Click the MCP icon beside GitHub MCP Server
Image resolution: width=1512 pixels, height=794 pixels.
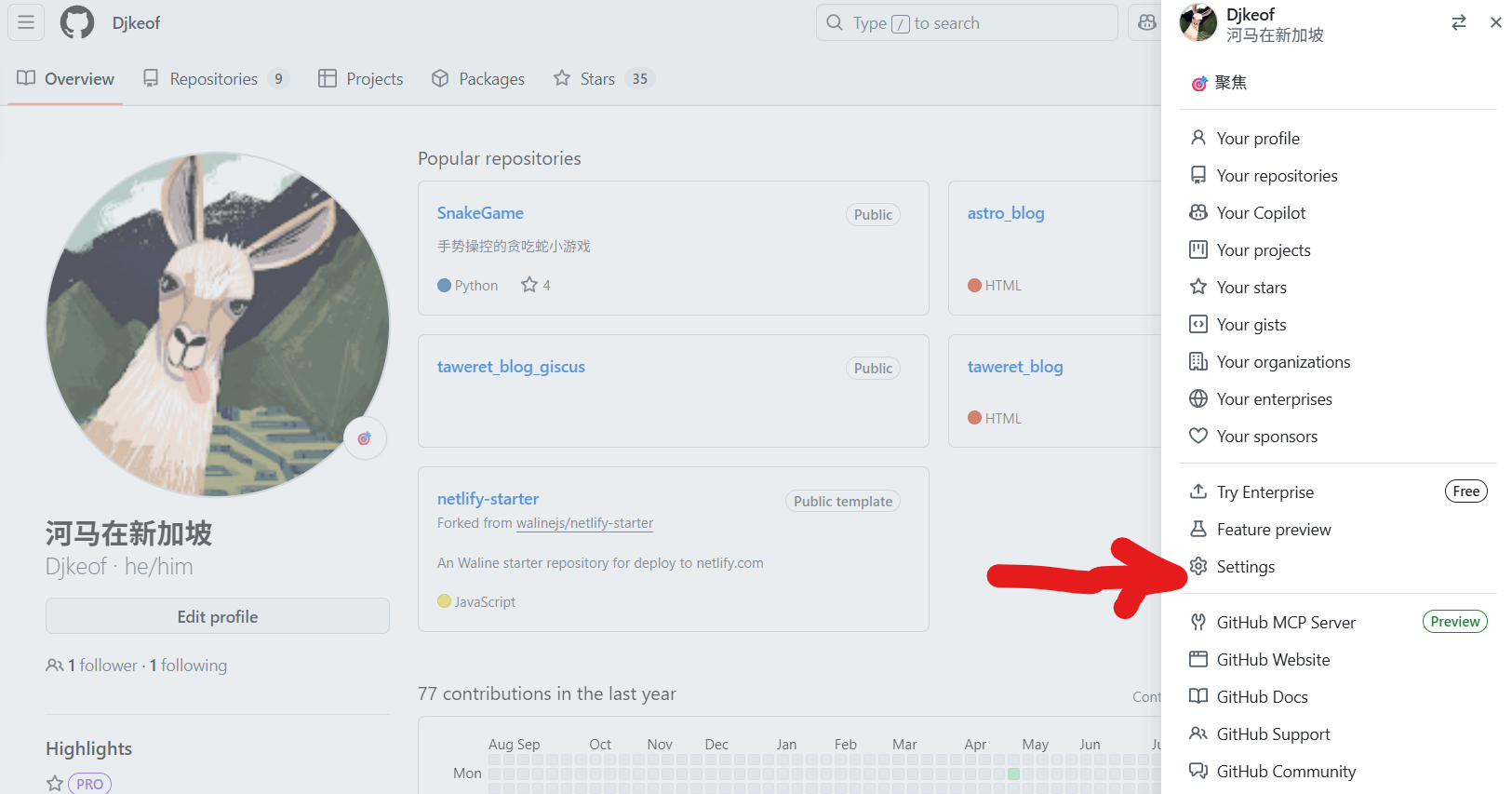pyautogui.click(x=1198, y=622)
